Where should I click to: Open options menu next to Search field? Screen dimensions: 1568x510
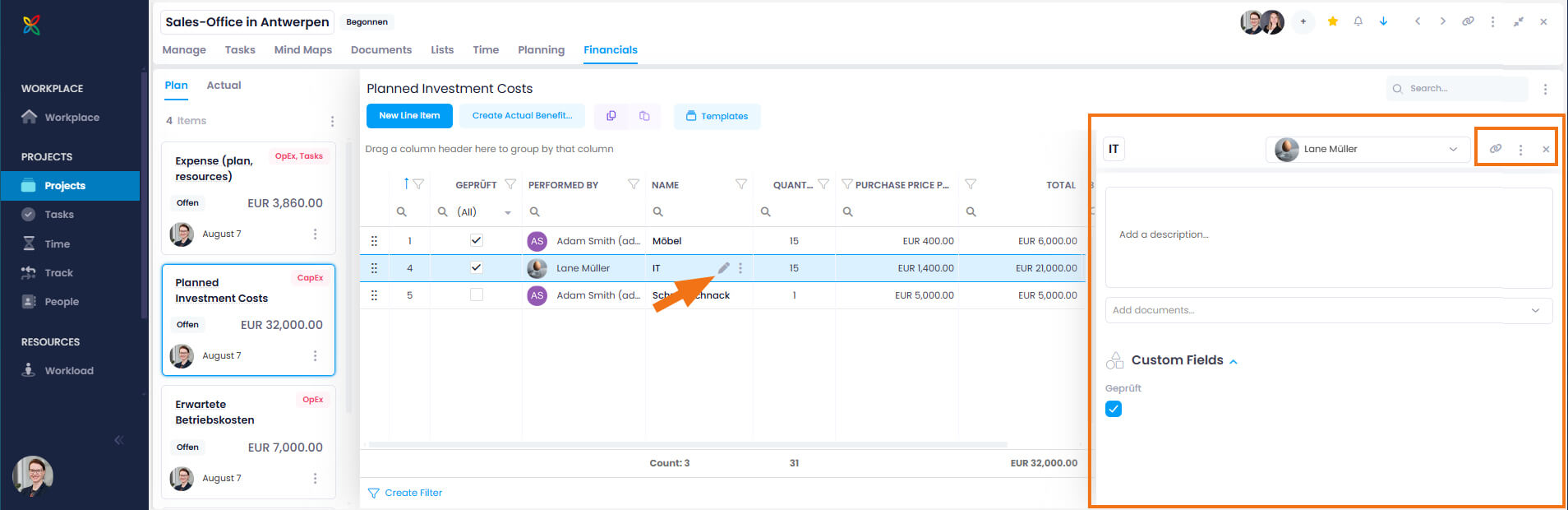[1545, 89]
